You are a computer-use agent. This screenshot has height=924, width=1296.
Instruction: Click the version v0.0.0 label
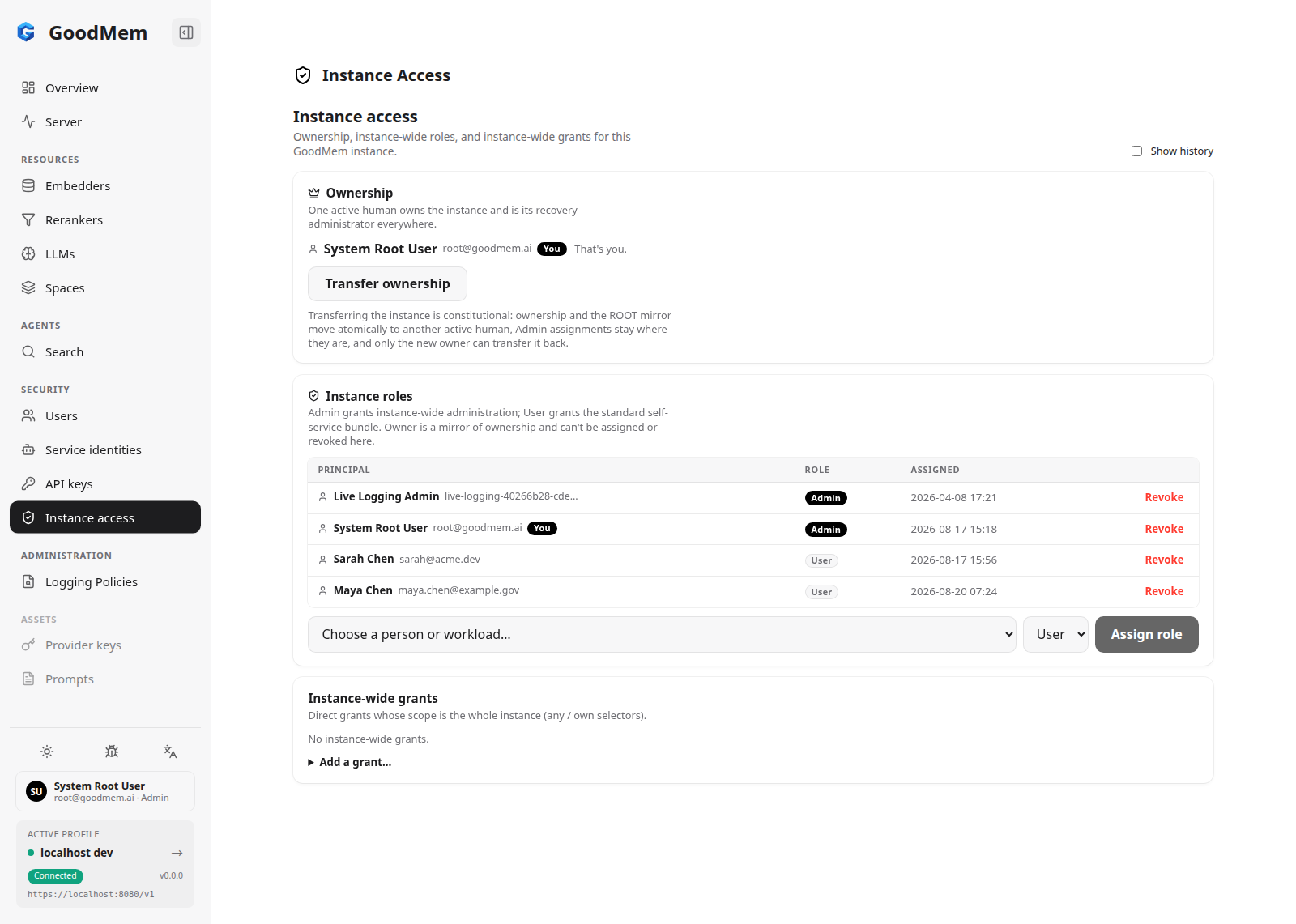(x=171, y=875)
